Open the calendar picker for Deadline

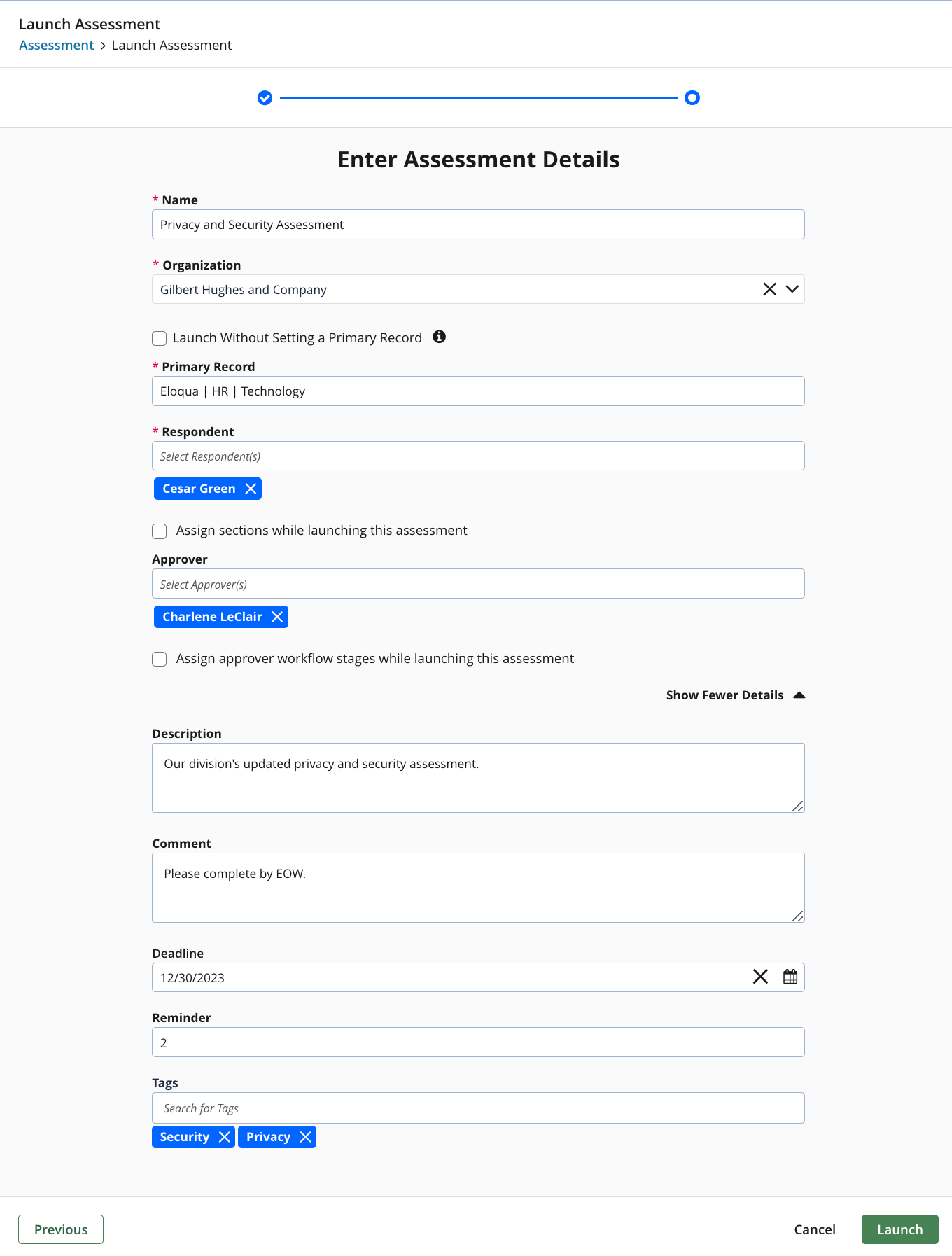[x=790, y=977]
